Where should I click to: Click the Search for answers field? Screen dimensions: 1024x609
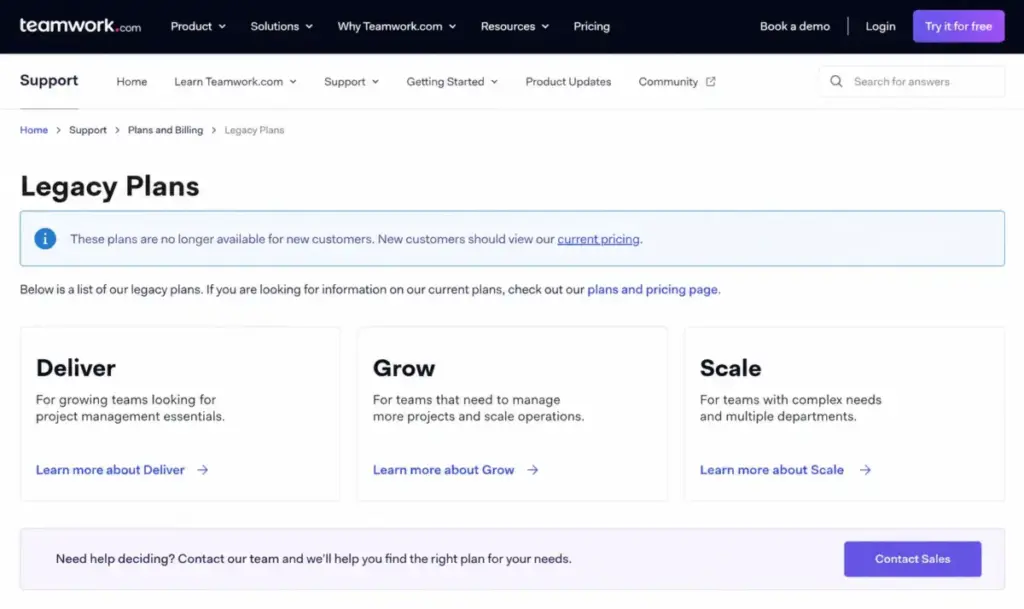click(912, 82)
